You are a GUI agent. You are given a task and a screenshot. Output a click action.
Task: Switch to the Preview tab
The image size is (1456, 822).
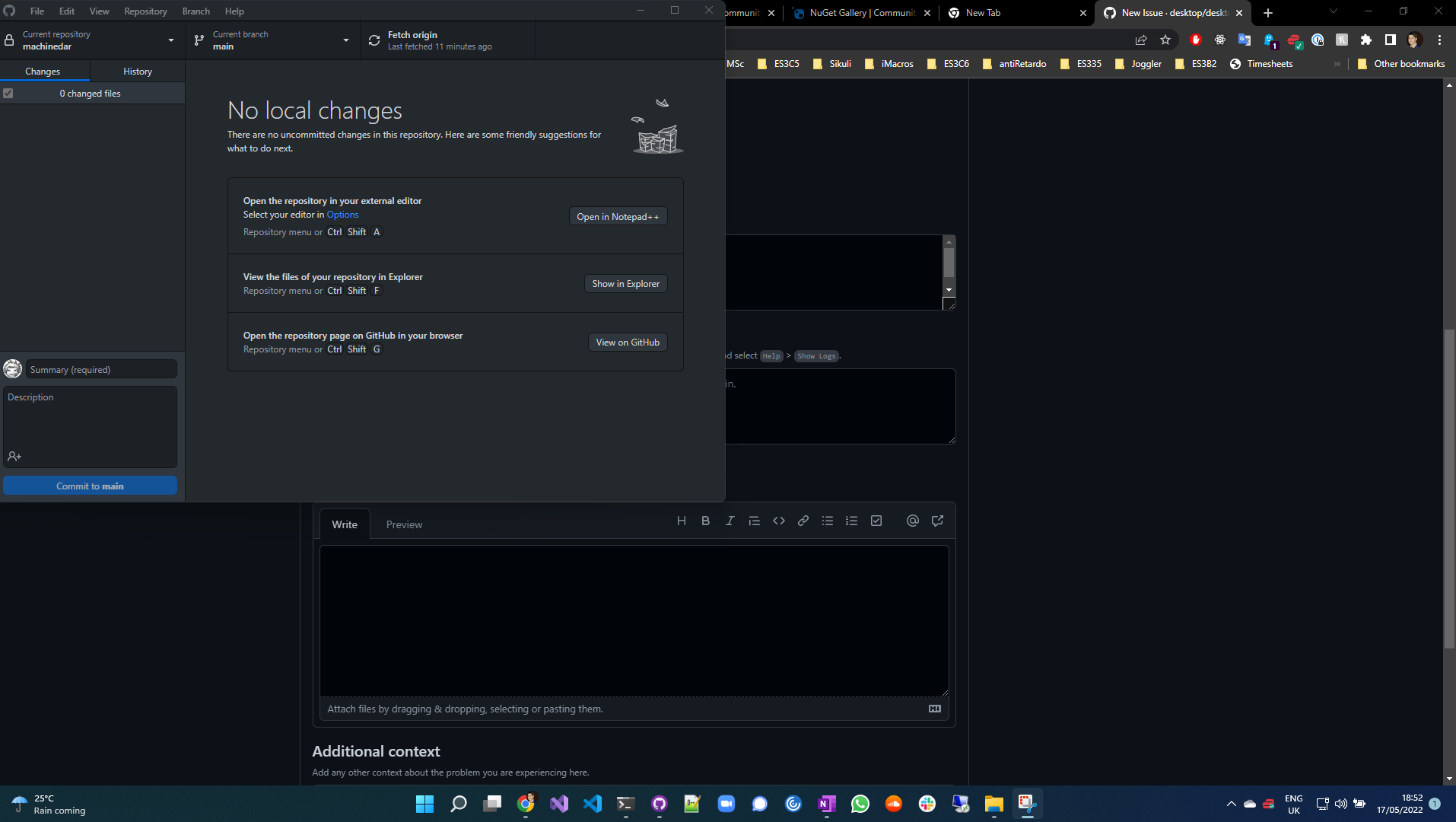pos(404,524)
